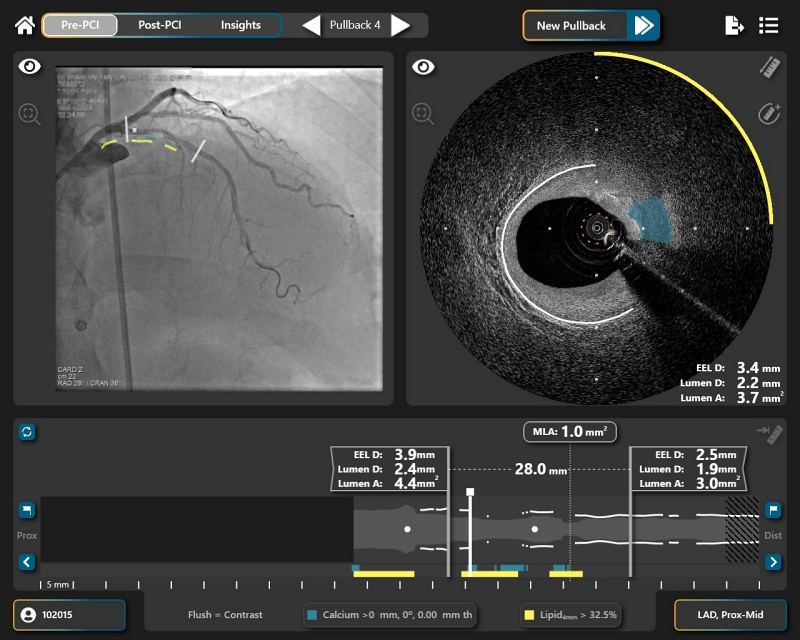The image size is (800, 640).
Task: Open the pullback list menu icon top right
Action: 770,25
